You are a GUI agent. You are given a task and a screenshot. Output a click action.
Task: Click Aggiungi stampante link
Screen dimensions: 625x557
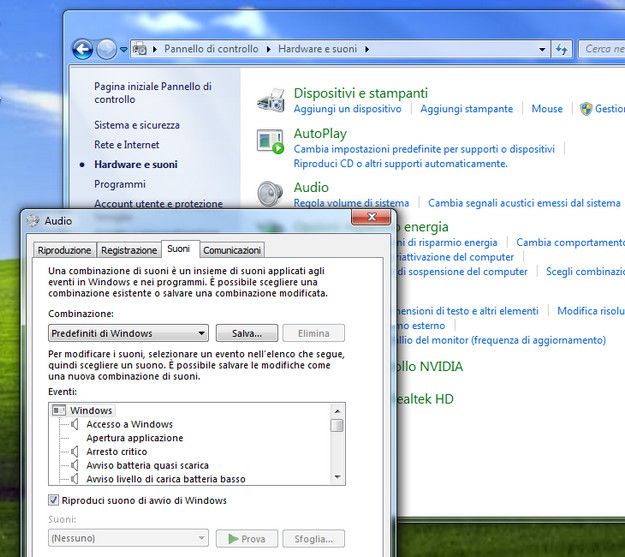(466, 109)
